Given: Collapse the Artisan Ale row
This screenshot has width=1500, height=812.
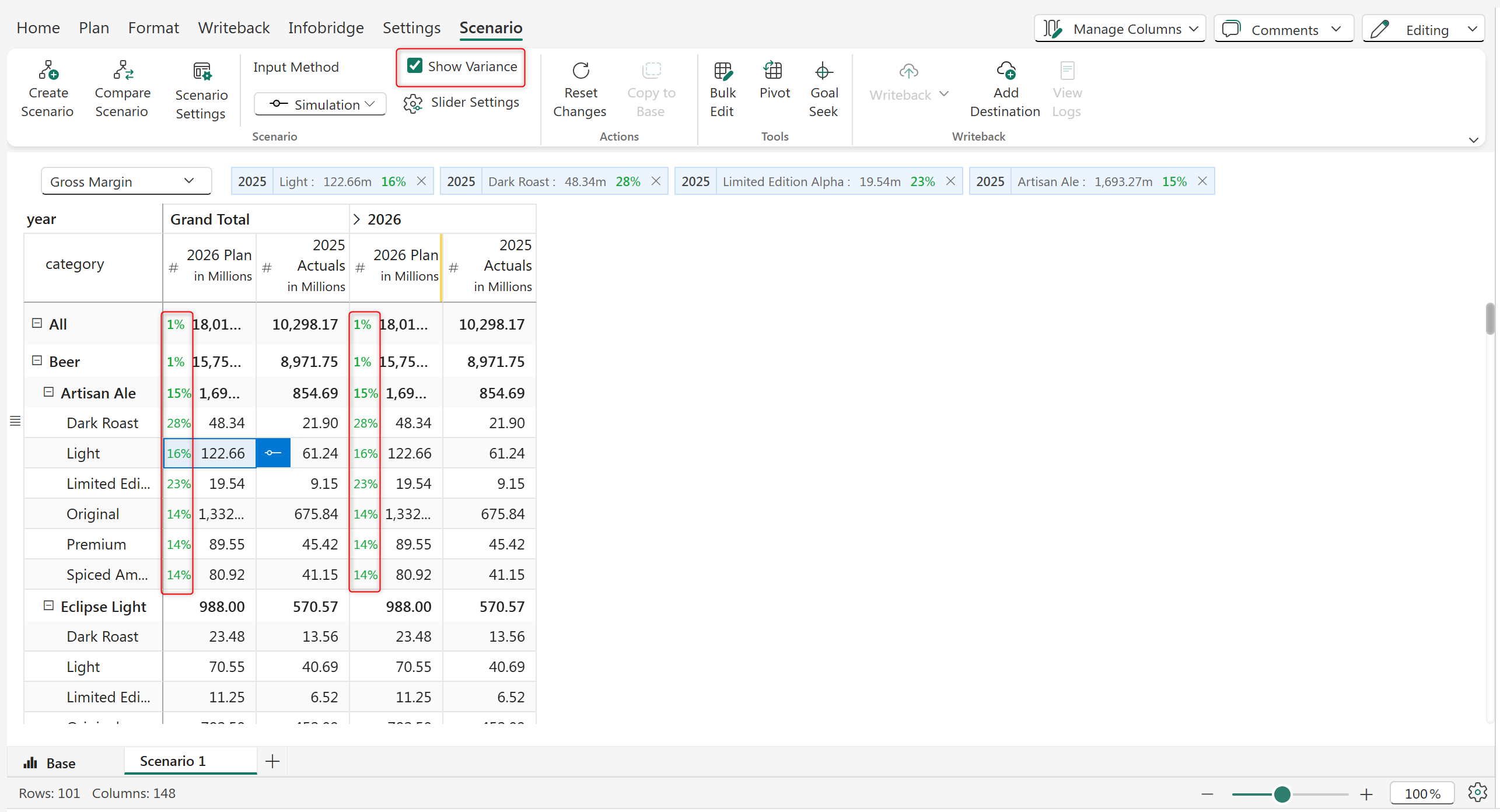Looking at the screenshot, I should (49, 393).
